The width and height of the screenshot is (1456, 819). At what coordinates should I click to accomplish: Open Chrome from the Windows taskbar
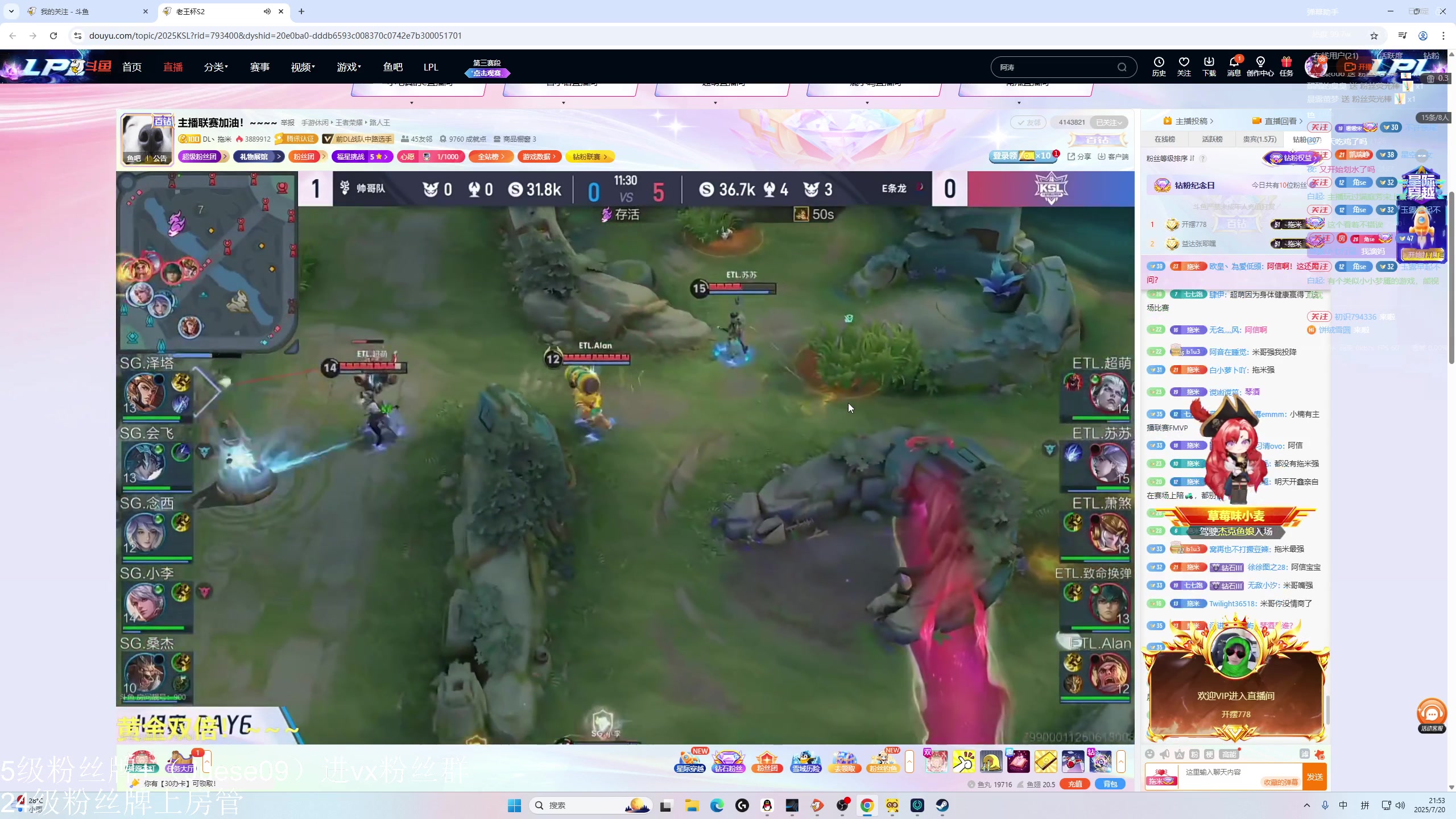pyautogui.click(x=867, y=805)
